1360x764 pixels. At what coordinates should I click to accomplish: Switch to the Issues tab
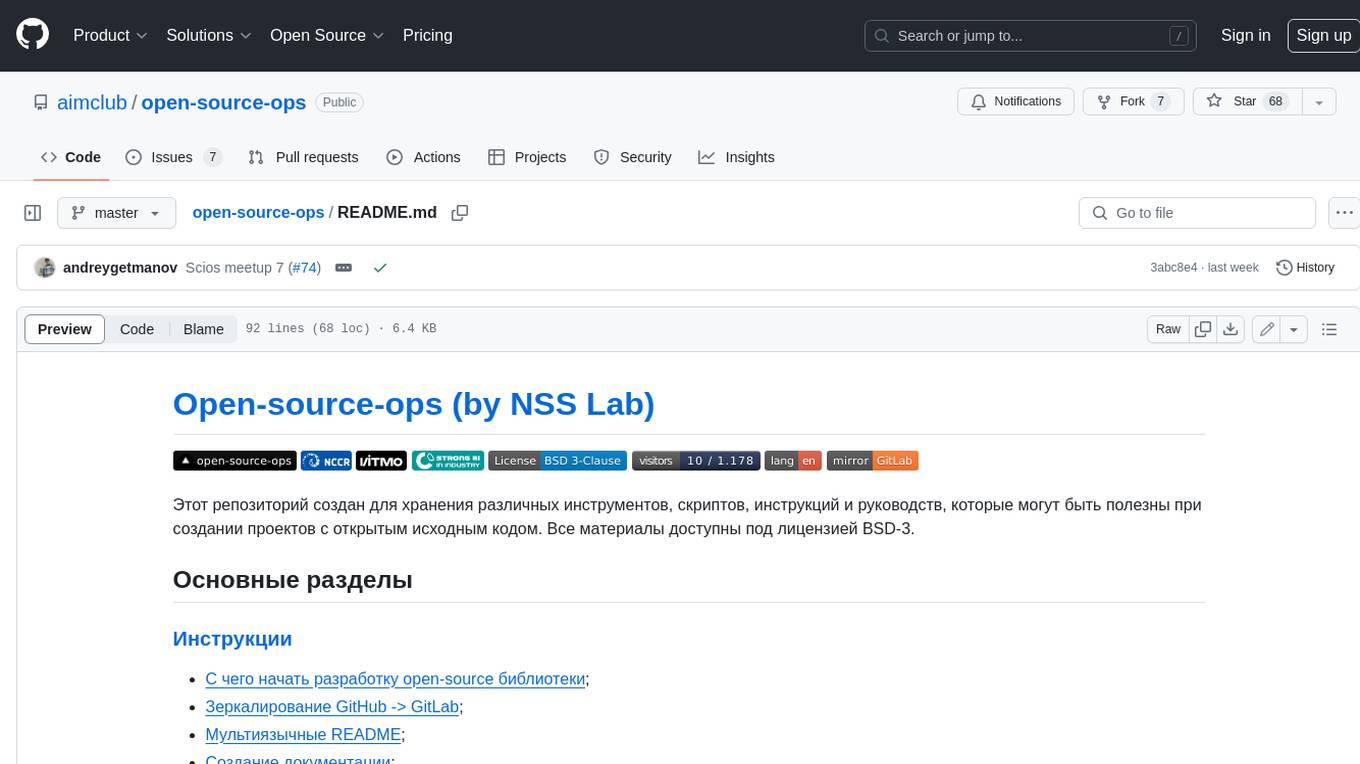[172, 157]
